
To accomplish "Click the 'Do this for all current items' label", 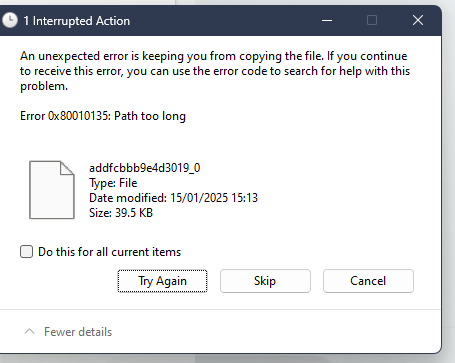I will coord(109,252).
